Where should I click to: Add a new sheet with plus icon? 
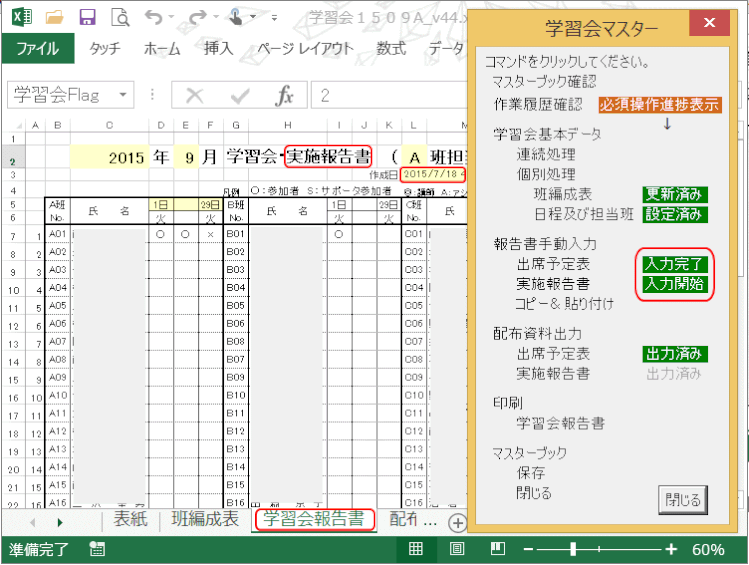pos(458,523)
